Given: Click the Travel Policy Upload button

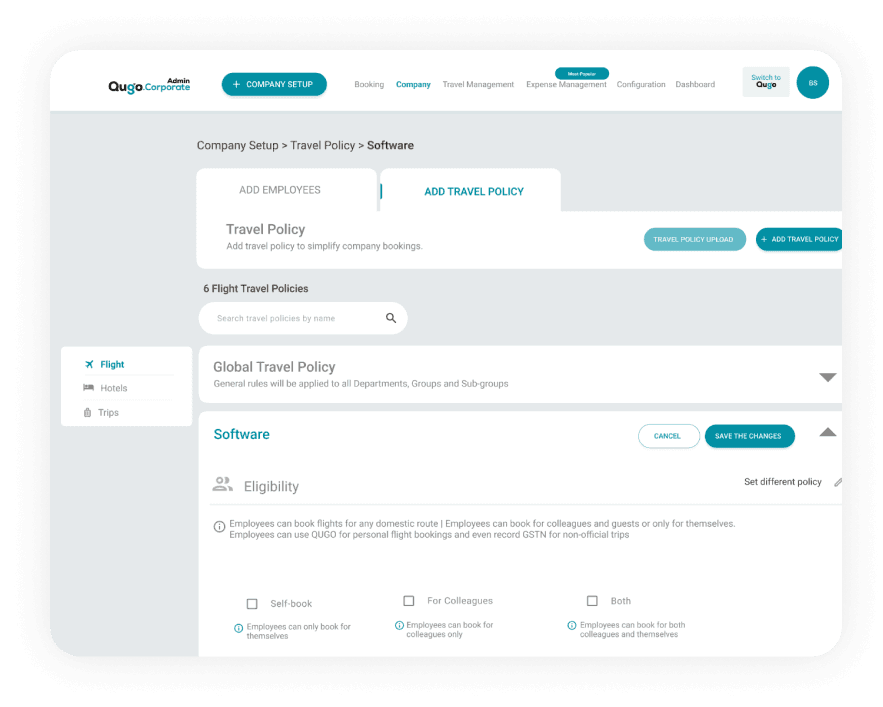Looking at the screenshot, I should tap(694, 239).
